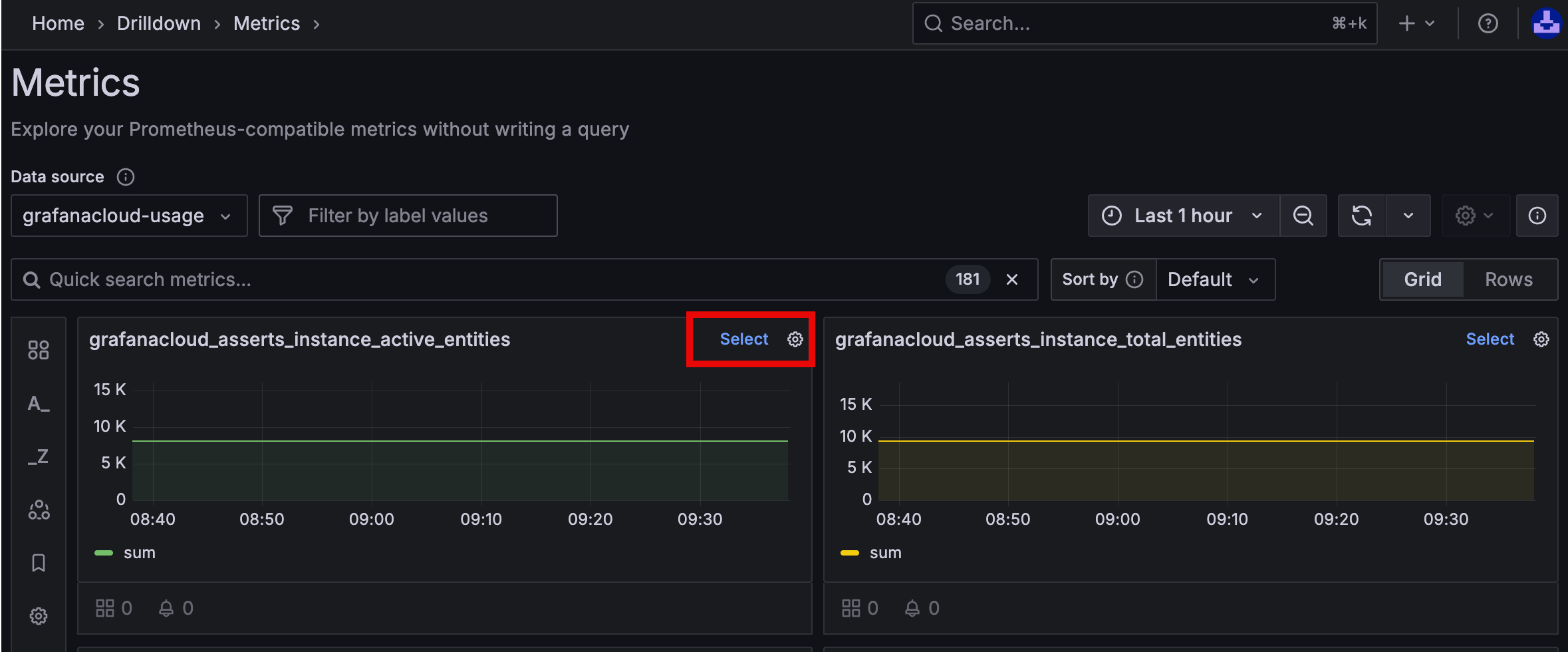Open the grafanacloud-usage data source dropdown
Viewport: 1568px width, 652px height.
click(128, 216)
